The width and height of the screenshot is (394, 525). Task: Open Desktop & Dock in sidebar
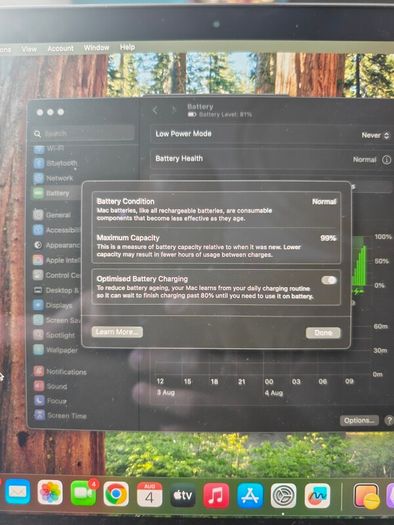click(x=56, y=290)
